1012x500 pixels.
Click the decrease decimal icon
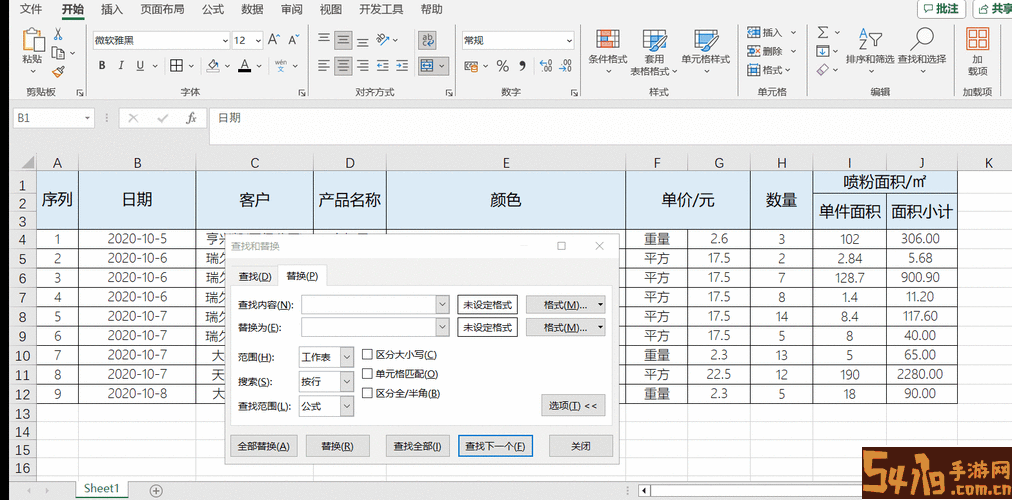tap(566, 65)
